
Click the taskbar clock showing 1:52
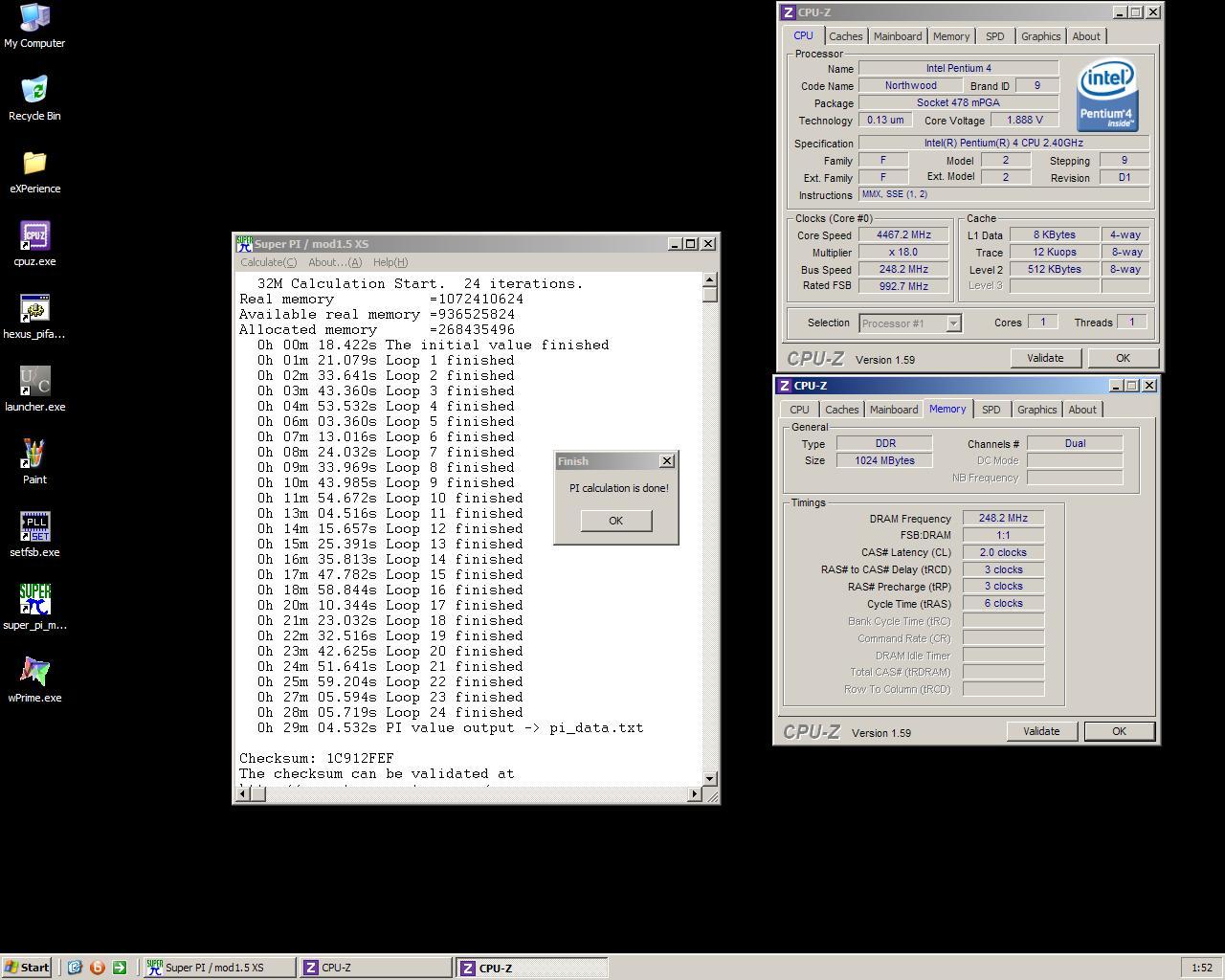click(x=1202, y=968)
